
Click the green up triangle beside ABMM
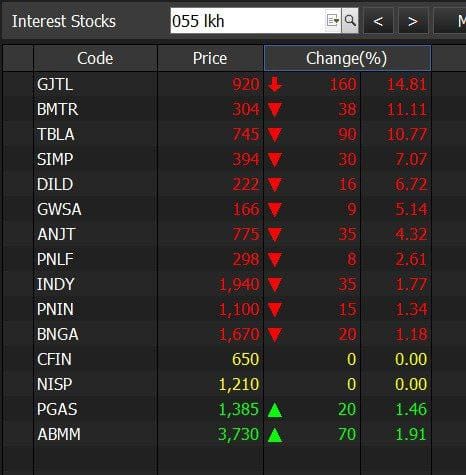pos(275,435)
